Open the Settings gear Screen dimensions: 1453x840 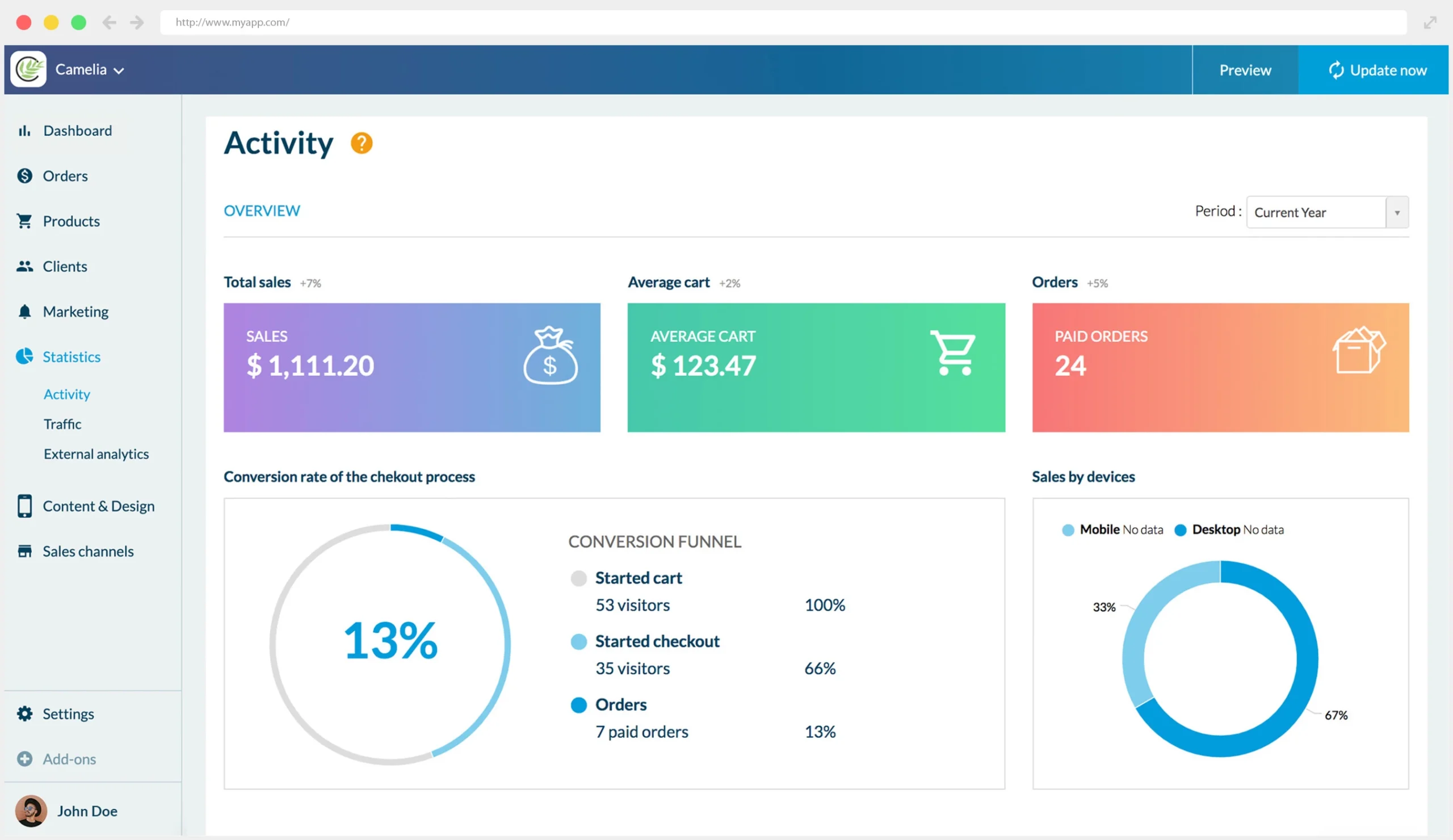pyautogui.click(x=25, y=714)
